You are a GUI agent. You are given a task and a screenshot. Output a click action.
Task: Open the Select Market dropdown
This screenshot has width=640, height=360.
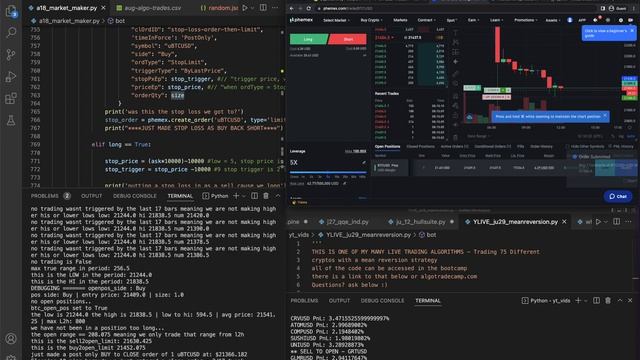click(x=336, y=20)
